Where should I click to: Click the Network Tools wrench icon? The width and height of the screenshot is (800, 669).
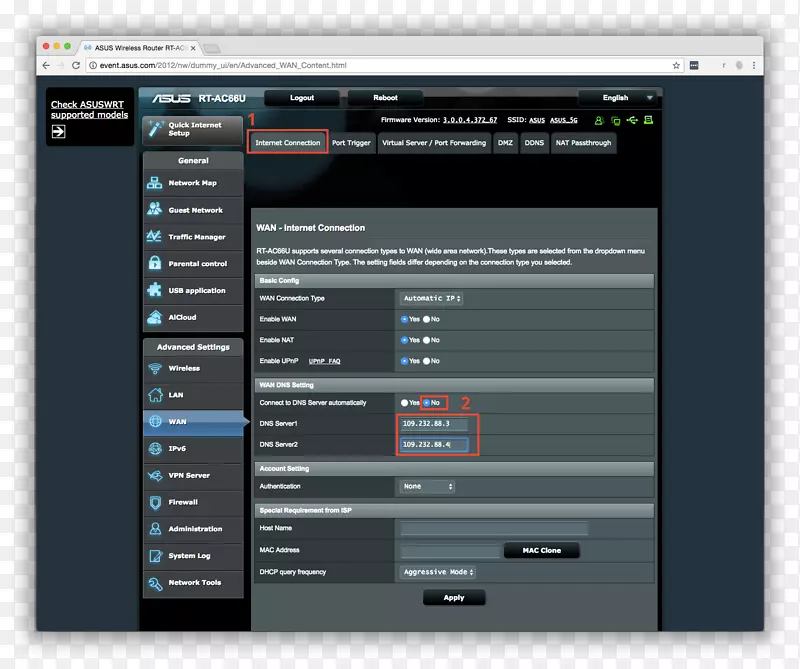155,583
